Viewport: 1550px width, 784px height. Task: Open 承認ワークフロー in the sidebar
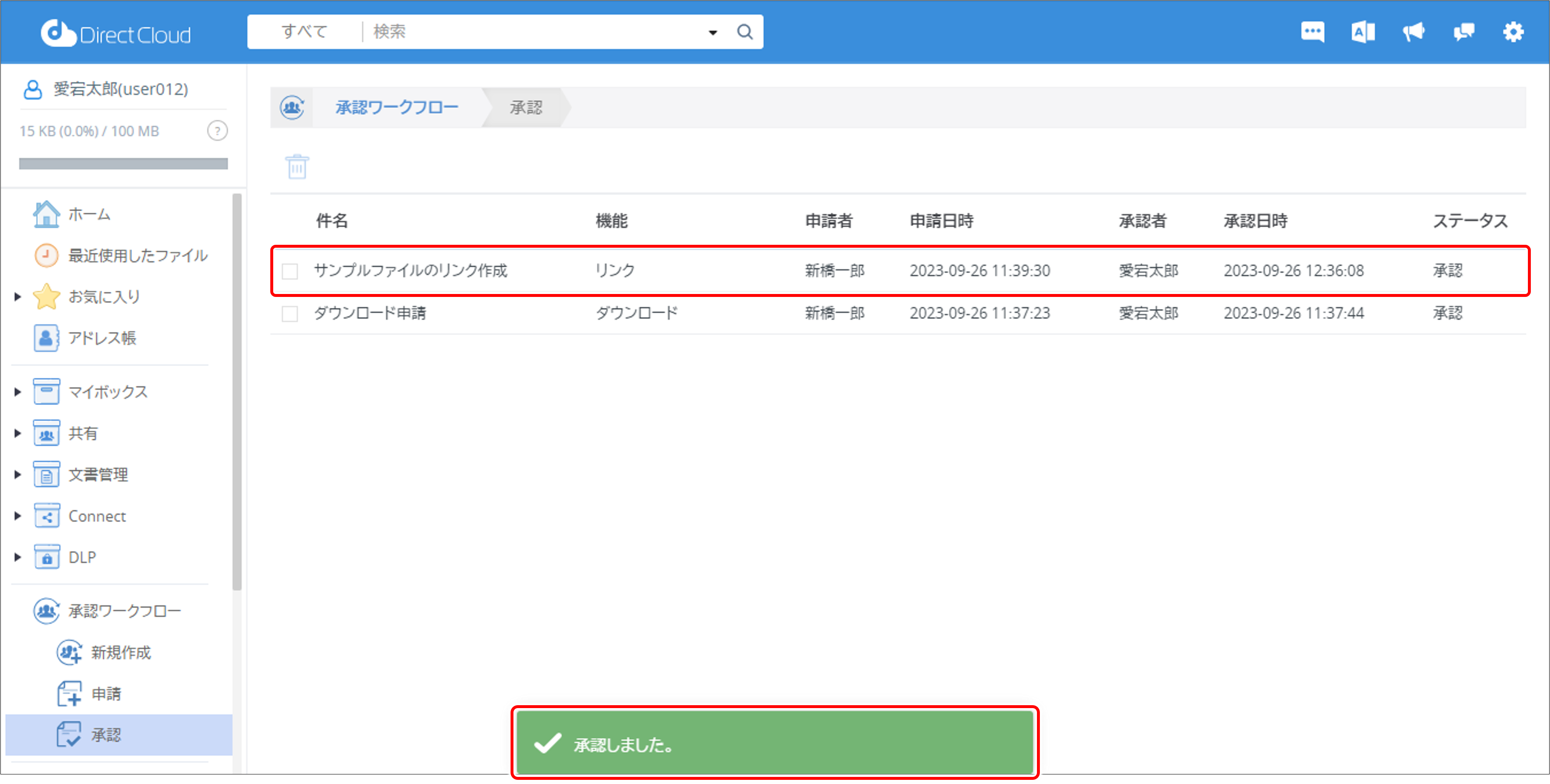coord(107,611)
